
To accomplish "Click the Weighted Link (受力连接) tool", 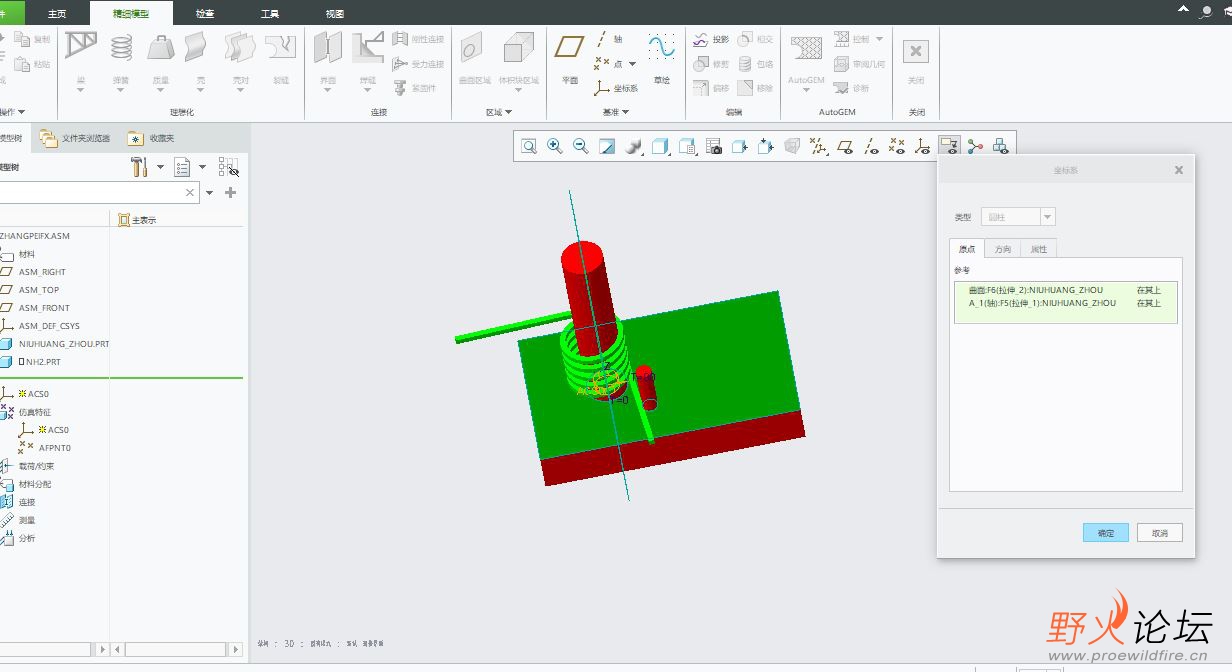I will 419,64.
